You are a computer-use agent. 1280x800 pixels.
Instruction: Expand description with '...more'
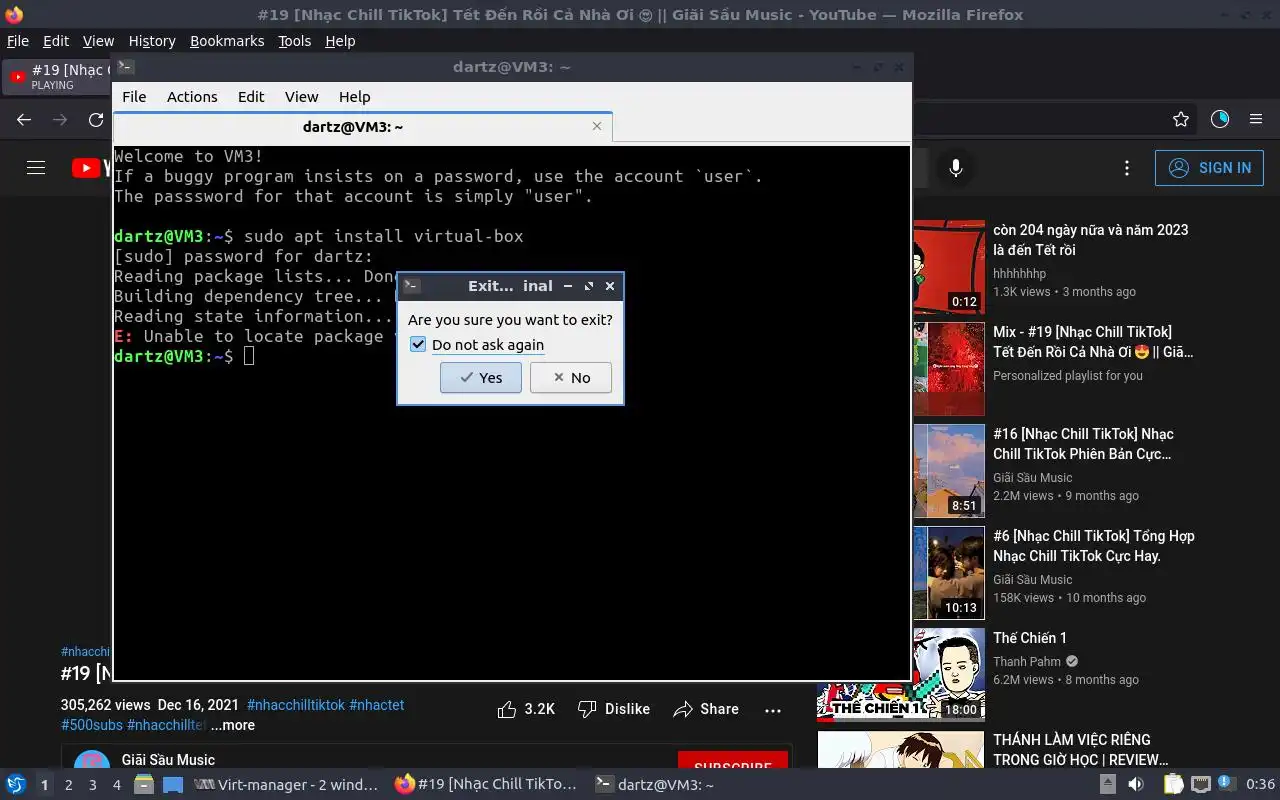pyautogui.click(x=232, y=725)
